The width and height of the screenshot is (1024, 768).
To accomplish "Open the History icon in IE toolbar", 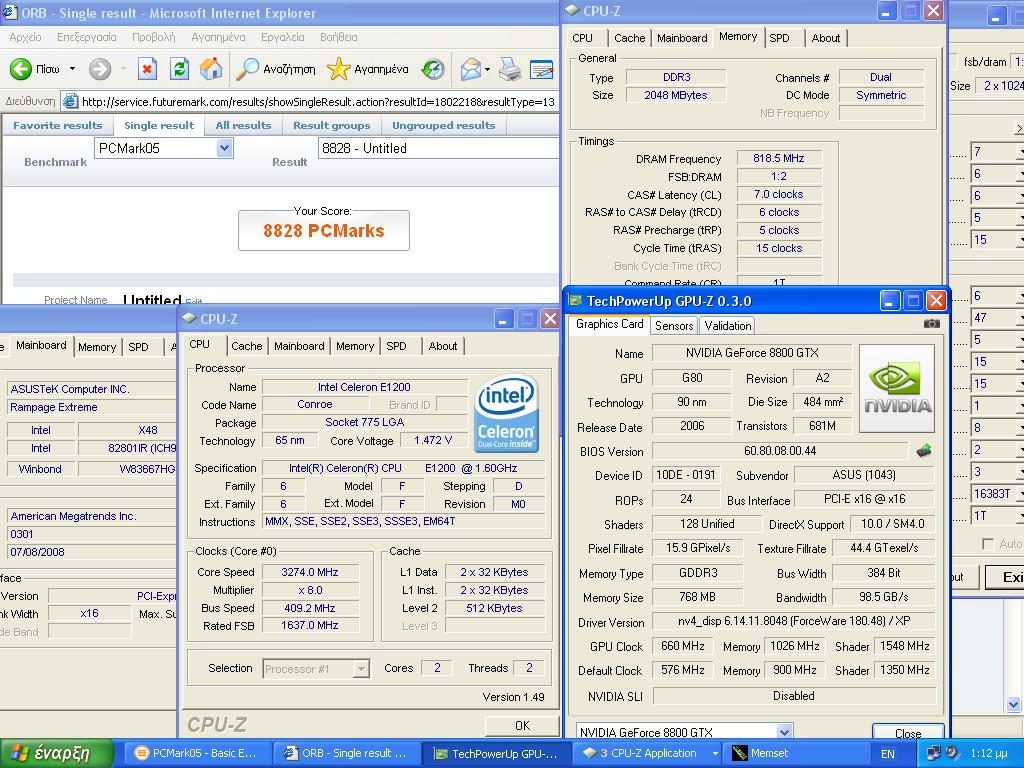I will (433, 69).
